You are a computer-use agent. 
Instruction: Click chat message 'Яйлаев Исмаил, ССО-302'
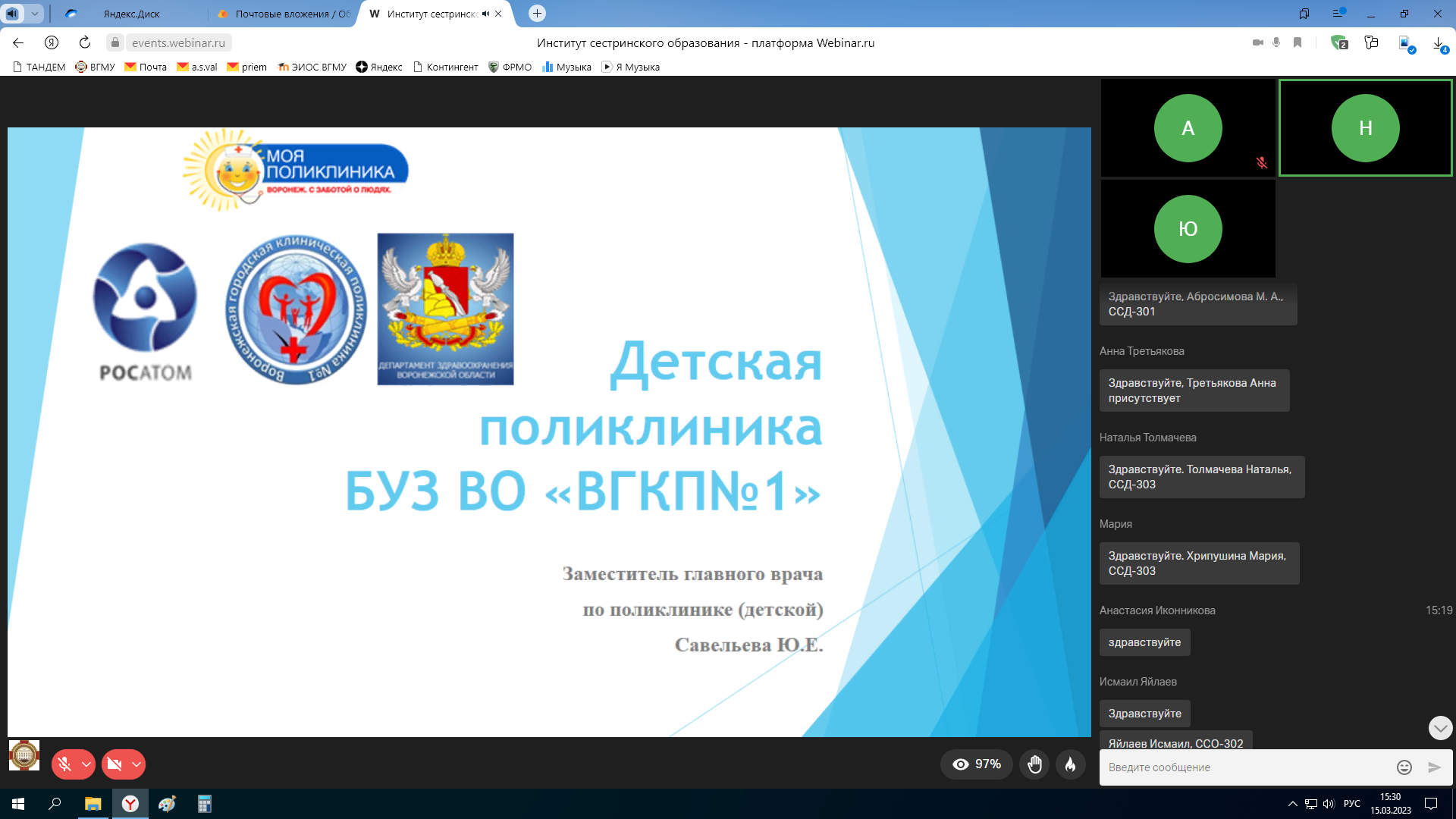click(1175, 742)
